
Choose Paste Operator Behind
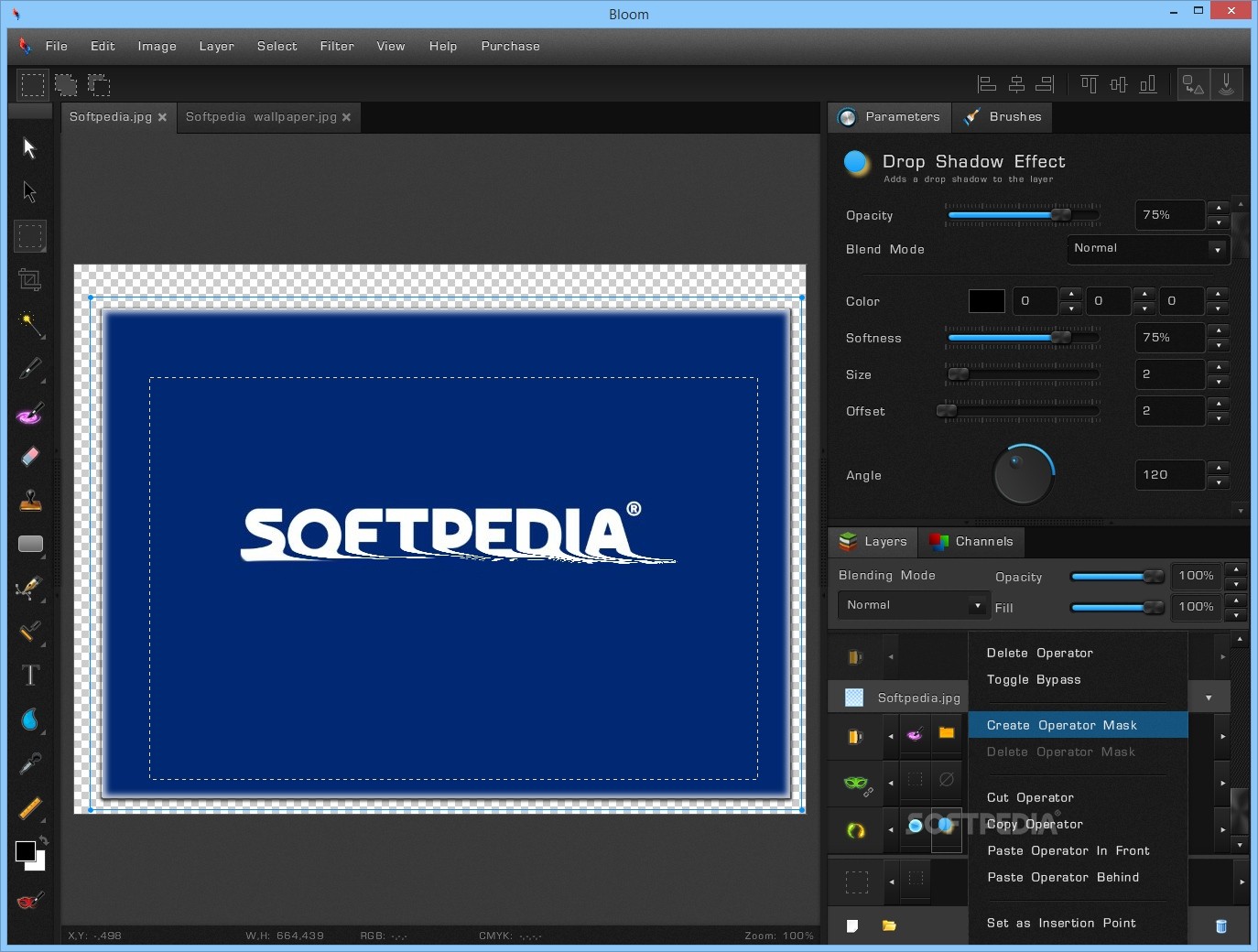1063,877
